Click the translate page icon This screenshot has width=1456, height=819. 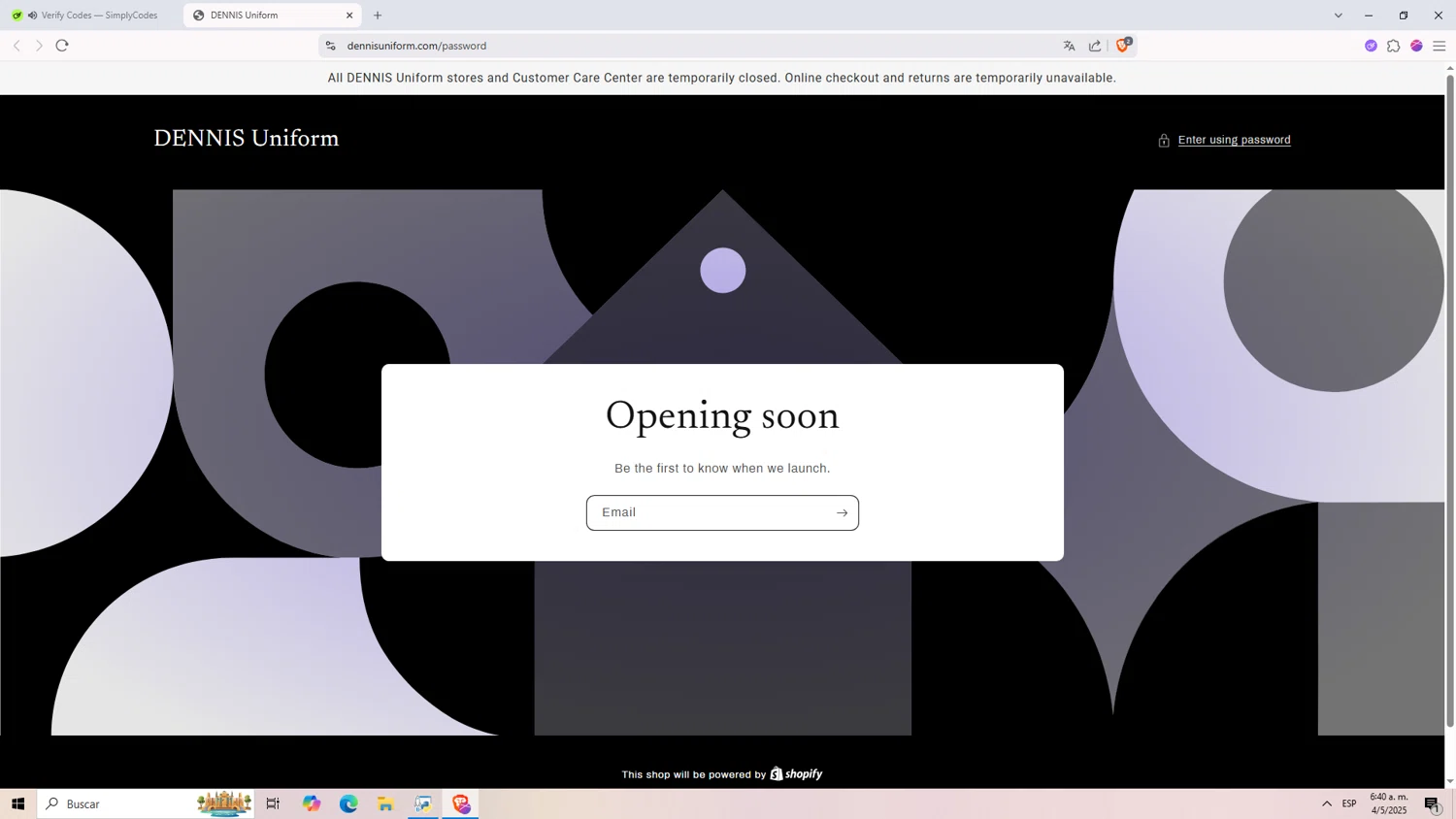point(1069,46)
